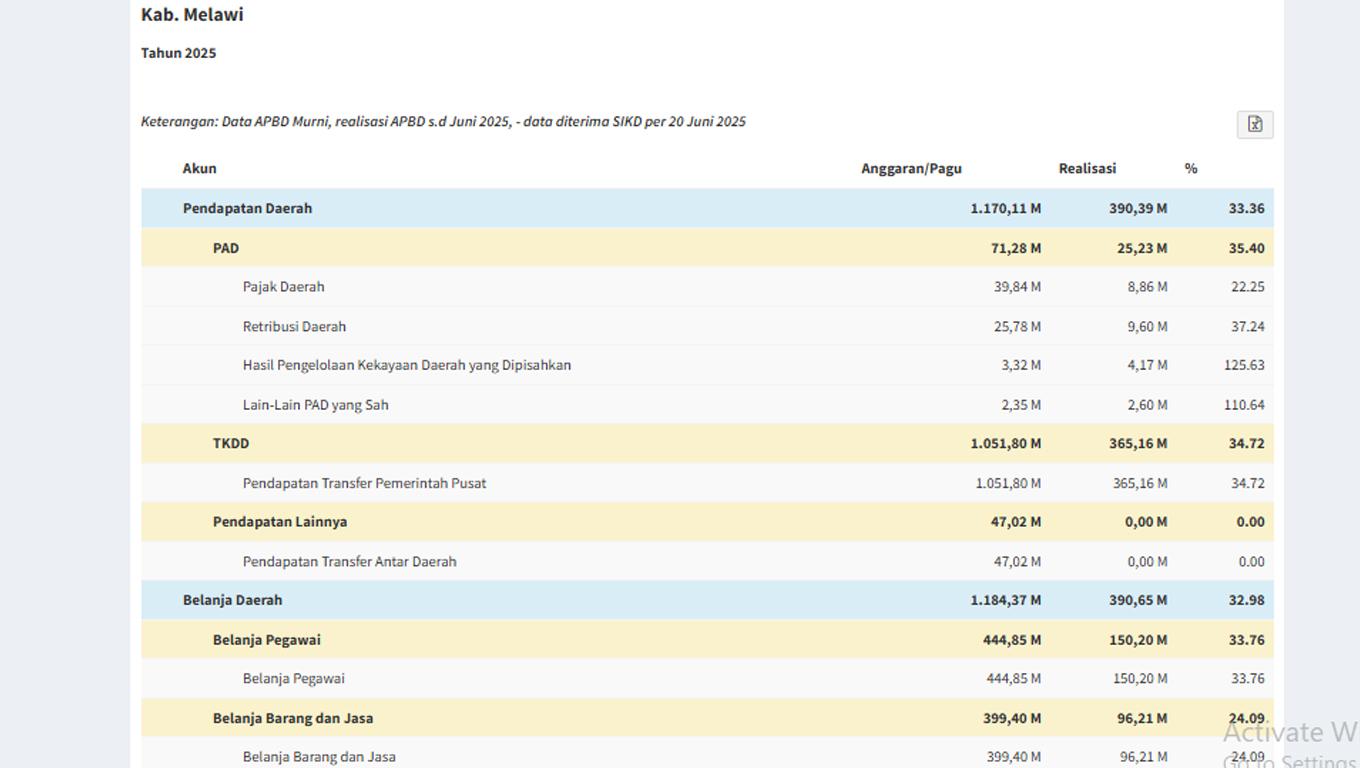Select the Belanja Daerah row label
Image resolution: width=1360 pixels, height=768 pixels.
tap(232, 600)
